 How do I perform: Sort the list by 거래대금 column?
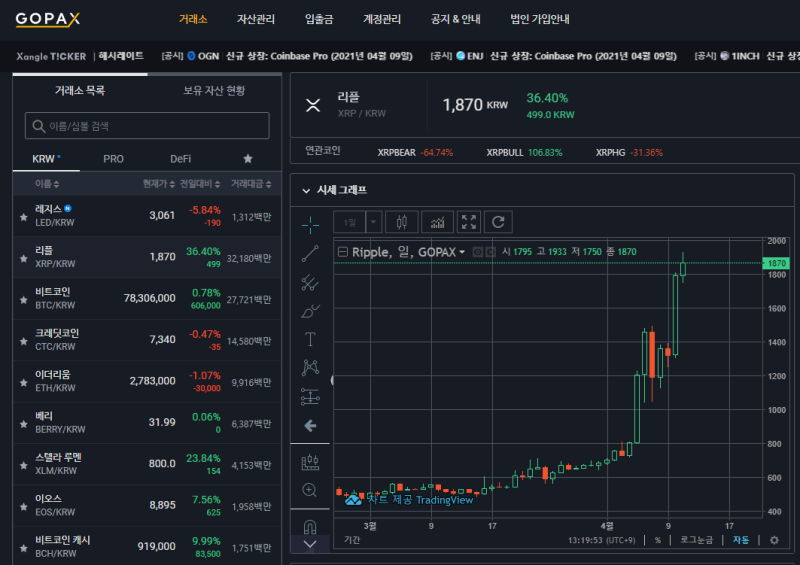coord(251,184)
